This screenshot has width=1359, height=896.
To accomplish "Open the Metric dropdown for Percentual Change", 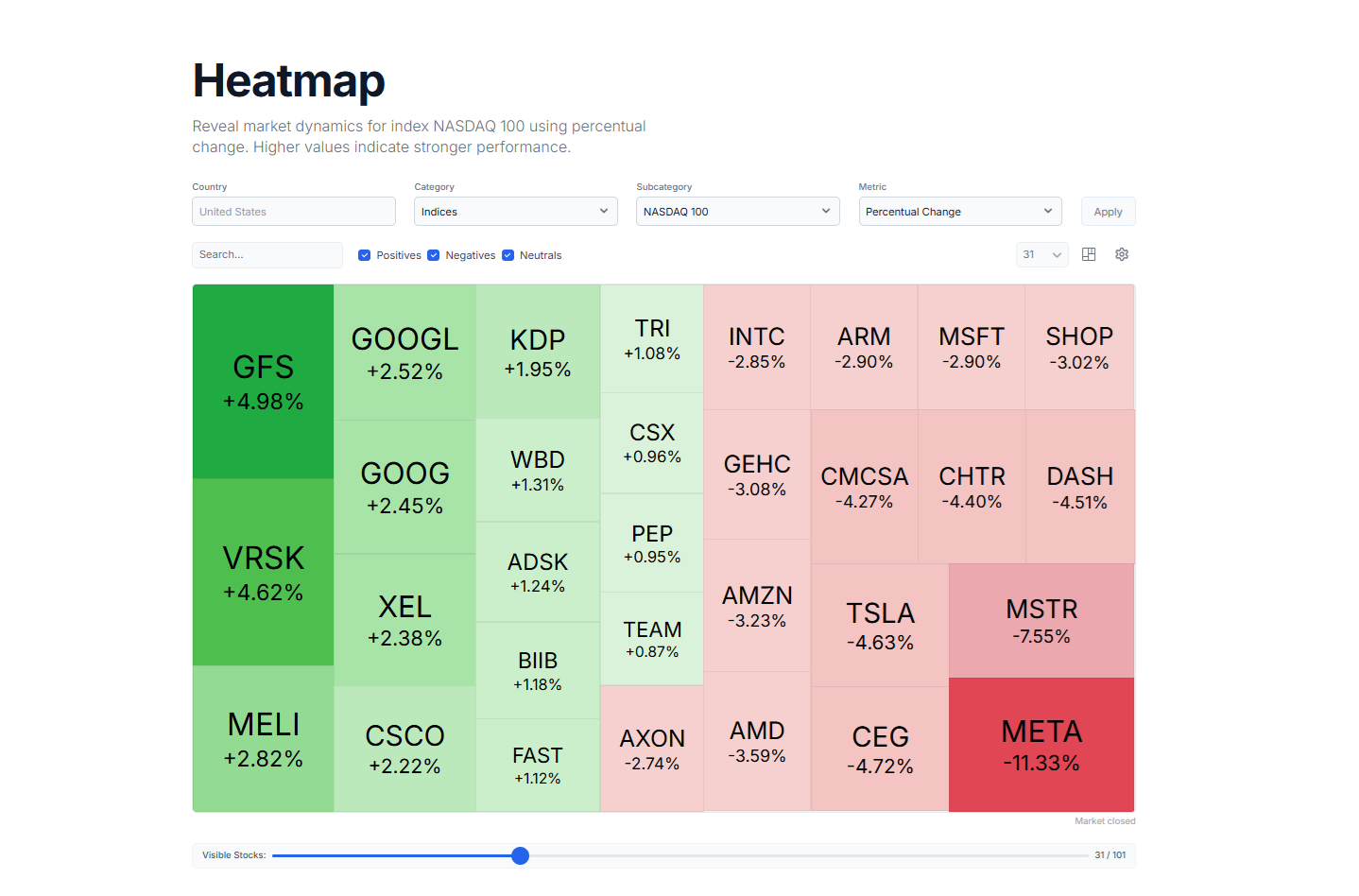I will tap(959, 211).
